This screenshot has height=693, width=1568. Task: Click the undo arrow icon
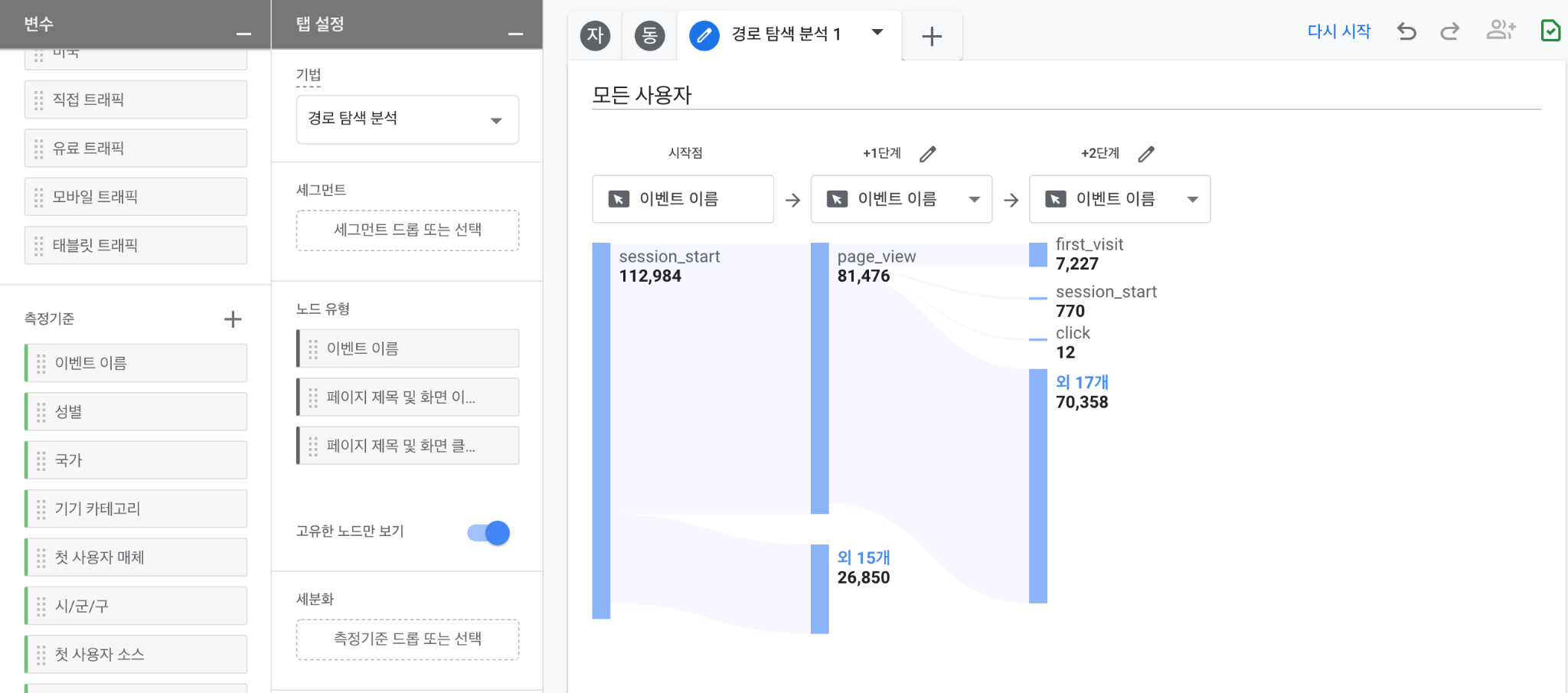[1406, 31]
